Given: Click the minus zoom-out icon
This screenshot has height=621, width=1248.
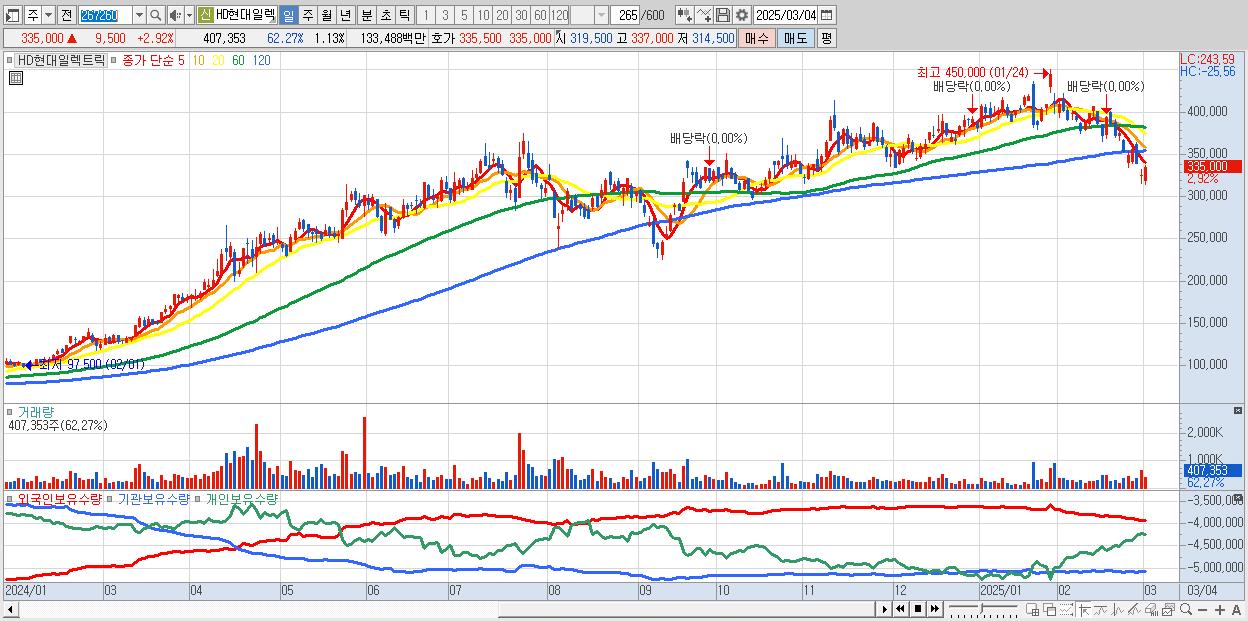Looking at the screenshot, I should [1202, 610].
